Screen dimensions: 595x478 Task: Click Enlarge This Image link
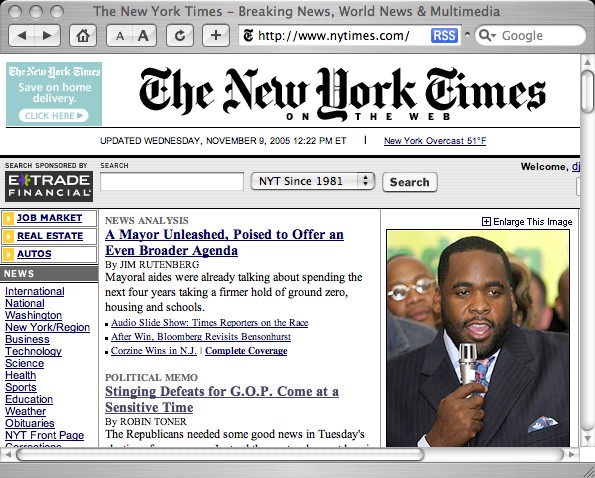[x=532, y=222]
